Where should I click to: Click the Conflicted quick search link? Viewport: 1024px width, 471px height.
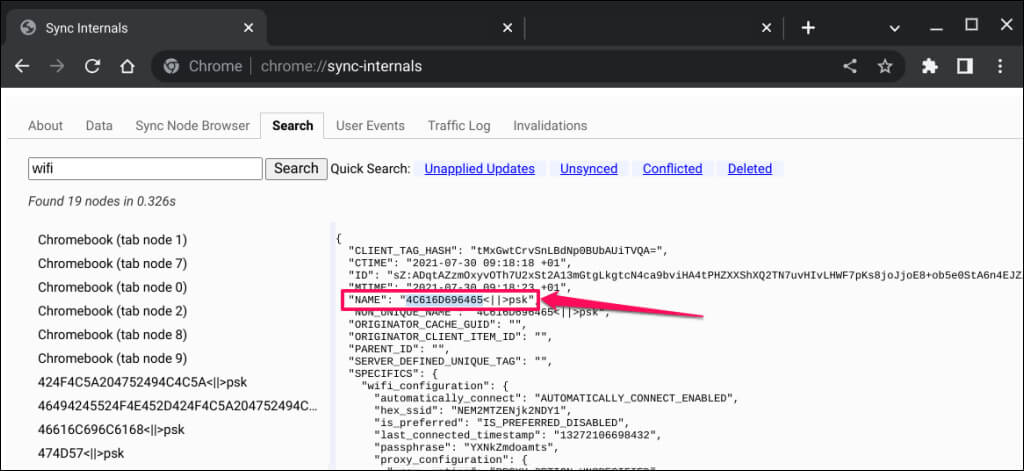click(672, 169)
